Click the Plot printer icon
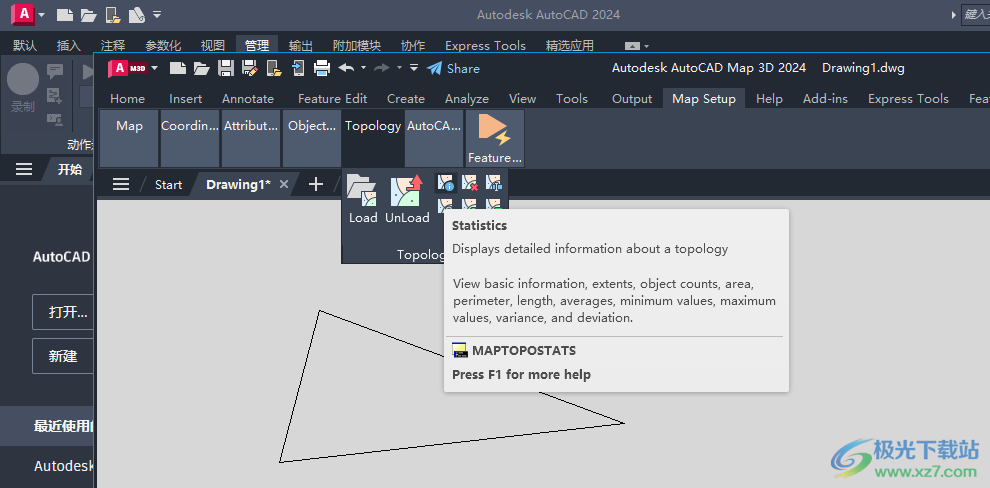The width and height of the screenshot is (990, 488). (x=322, y=68)
